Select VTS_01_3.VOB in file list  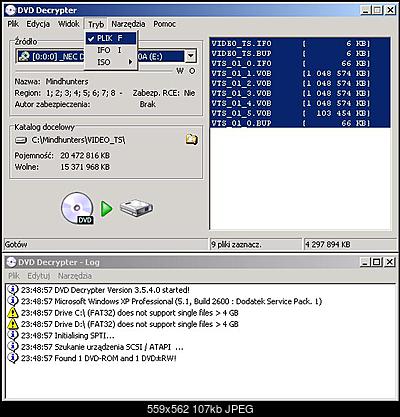(x=300, y=93)
